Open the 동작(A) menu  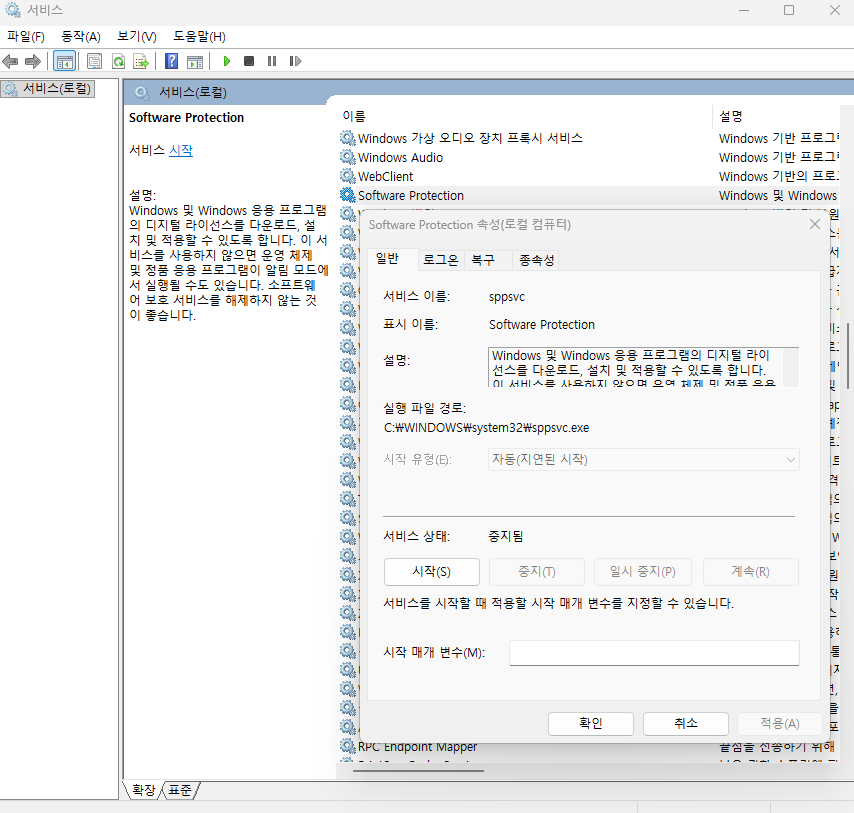point(81,36)
